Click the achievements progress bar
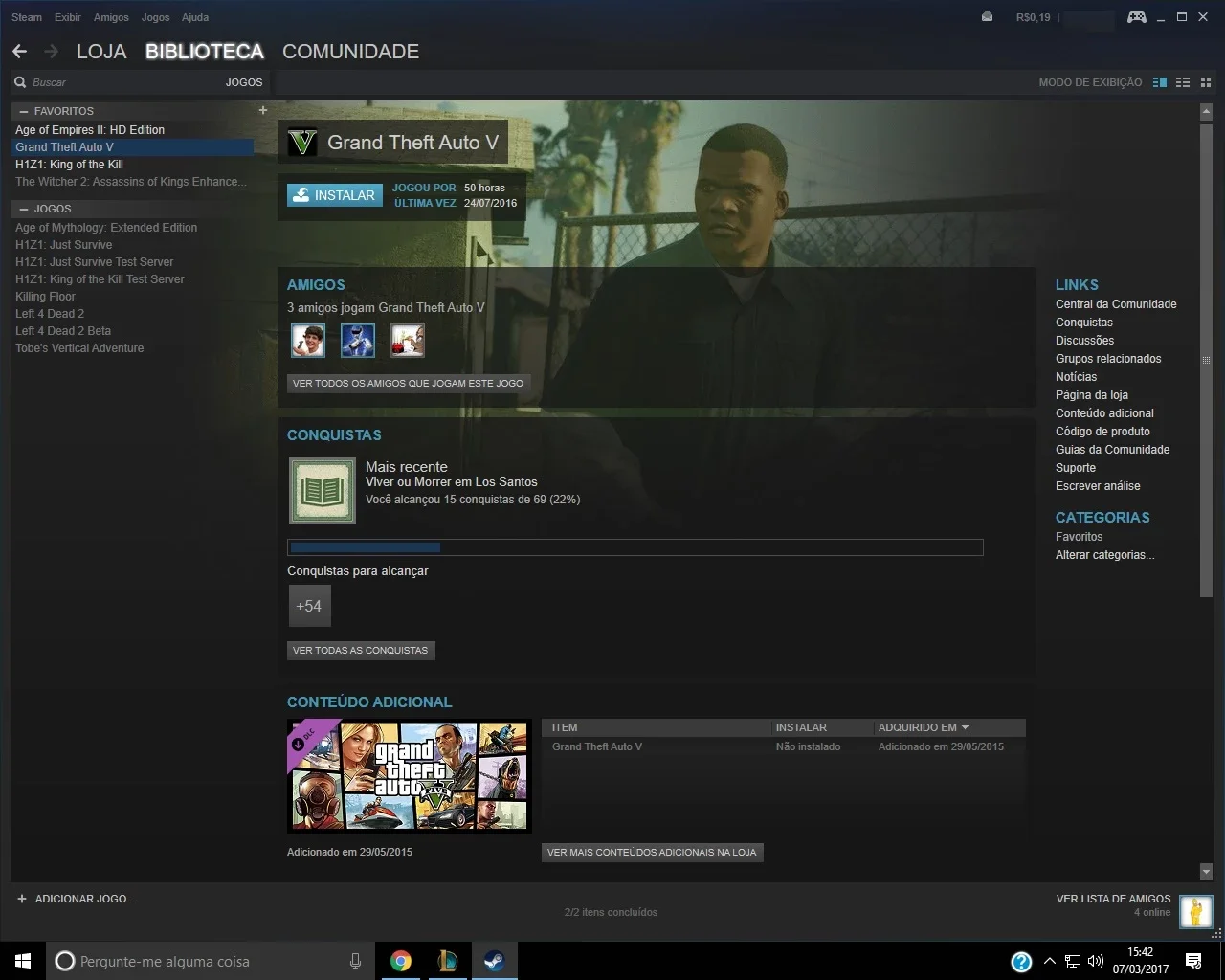1225x980 pixels. [x=635, y=547]
